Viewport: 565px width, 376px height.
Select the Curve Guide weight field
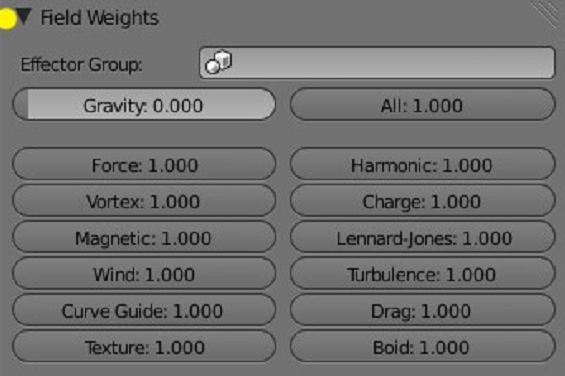click(144, 310)
